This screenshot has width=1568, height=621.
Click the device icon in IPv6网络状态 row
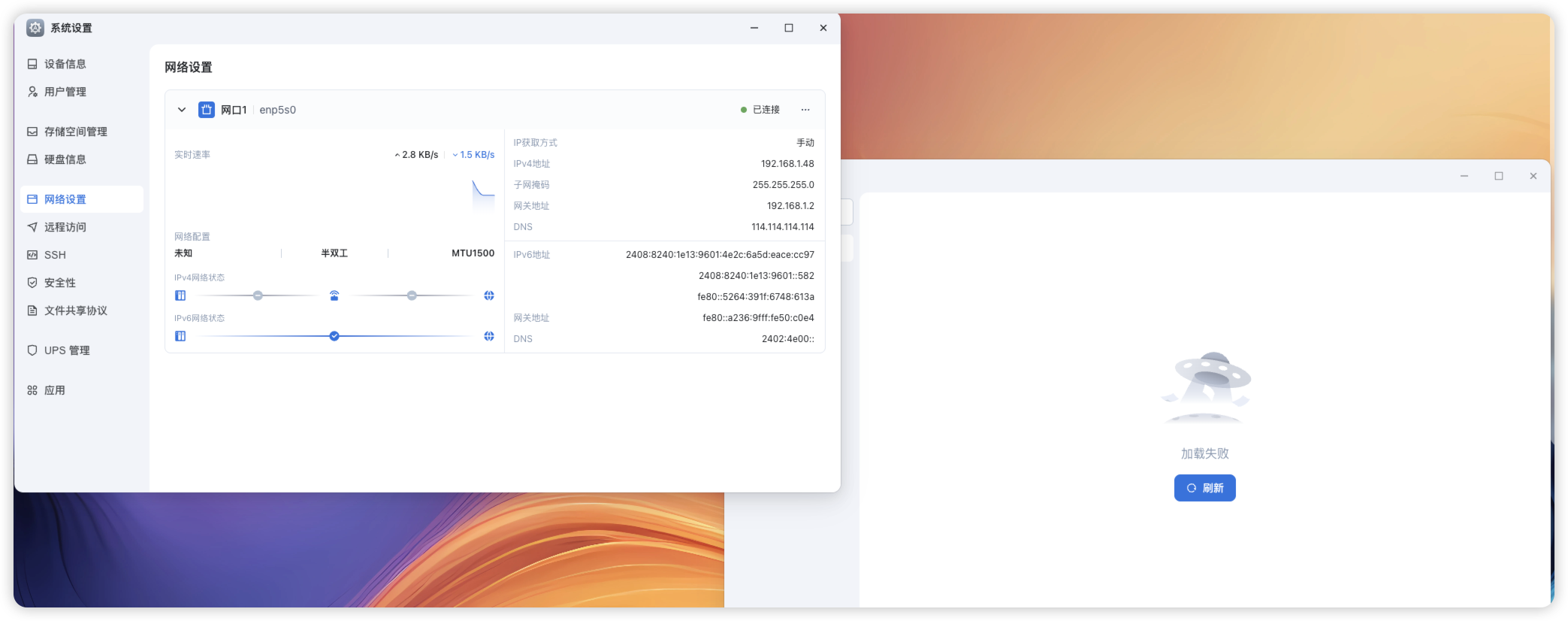coord(180,336)
